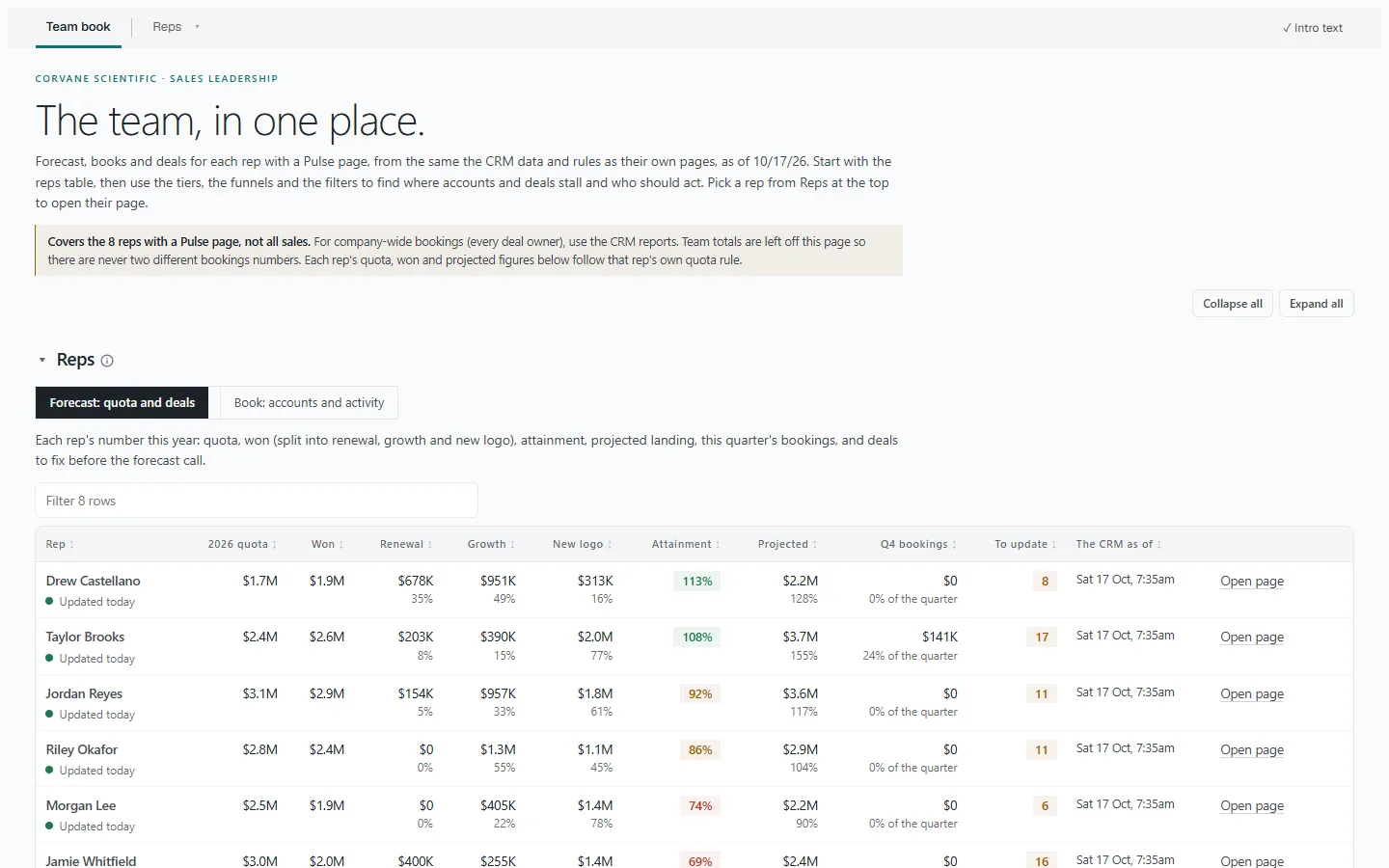The image size is (1389, 868).
Task: Click Riley Okafor's $1.3M growth value
Action: point(498,750)
